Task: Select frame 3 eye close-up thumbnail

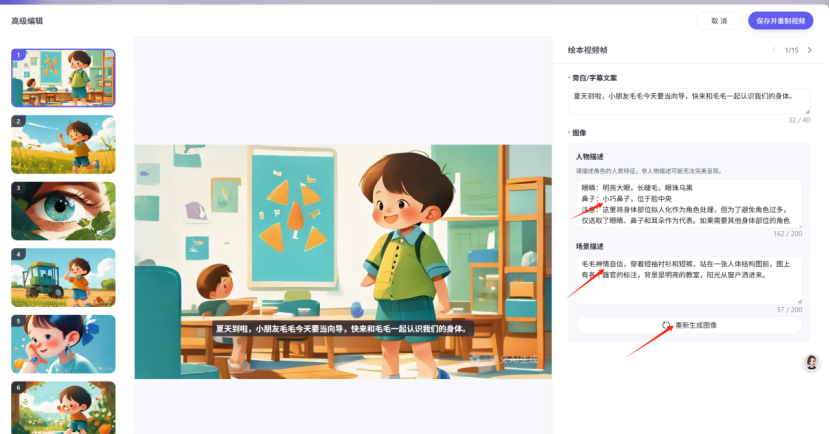Action: point(64,211)
